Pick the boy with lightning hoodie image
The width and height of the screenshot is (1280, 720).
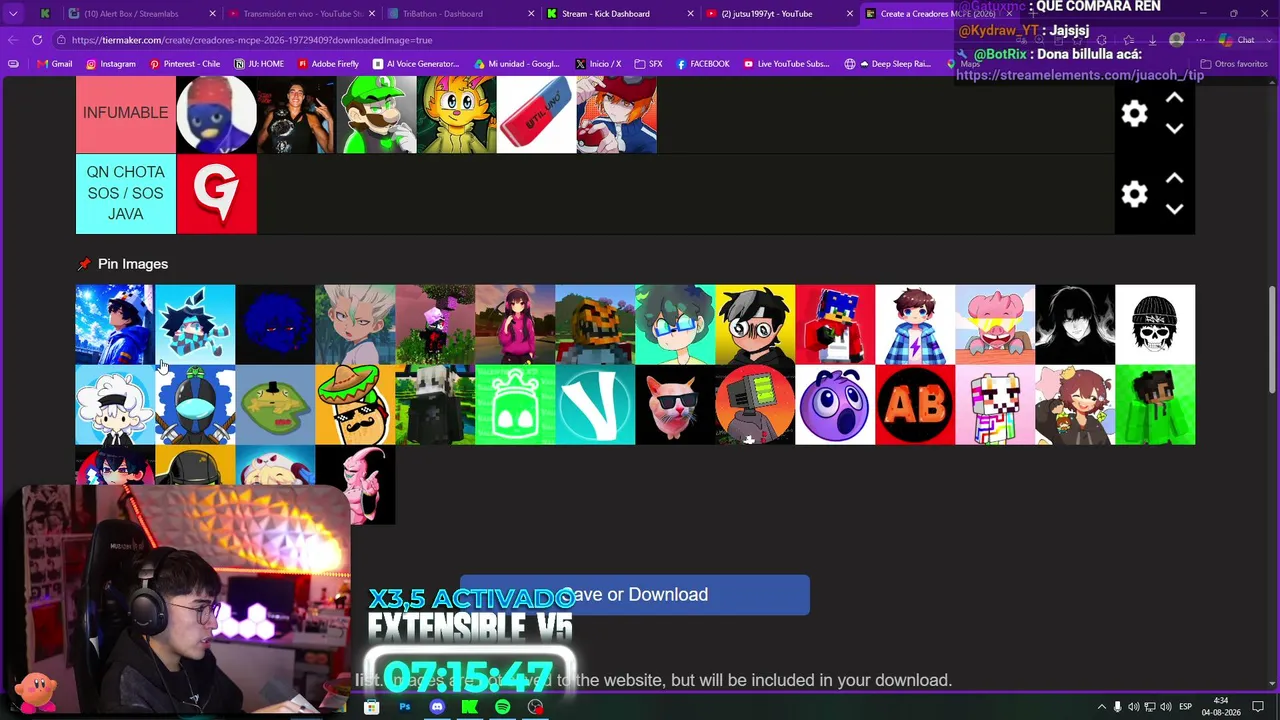click(x=915, y=325)
